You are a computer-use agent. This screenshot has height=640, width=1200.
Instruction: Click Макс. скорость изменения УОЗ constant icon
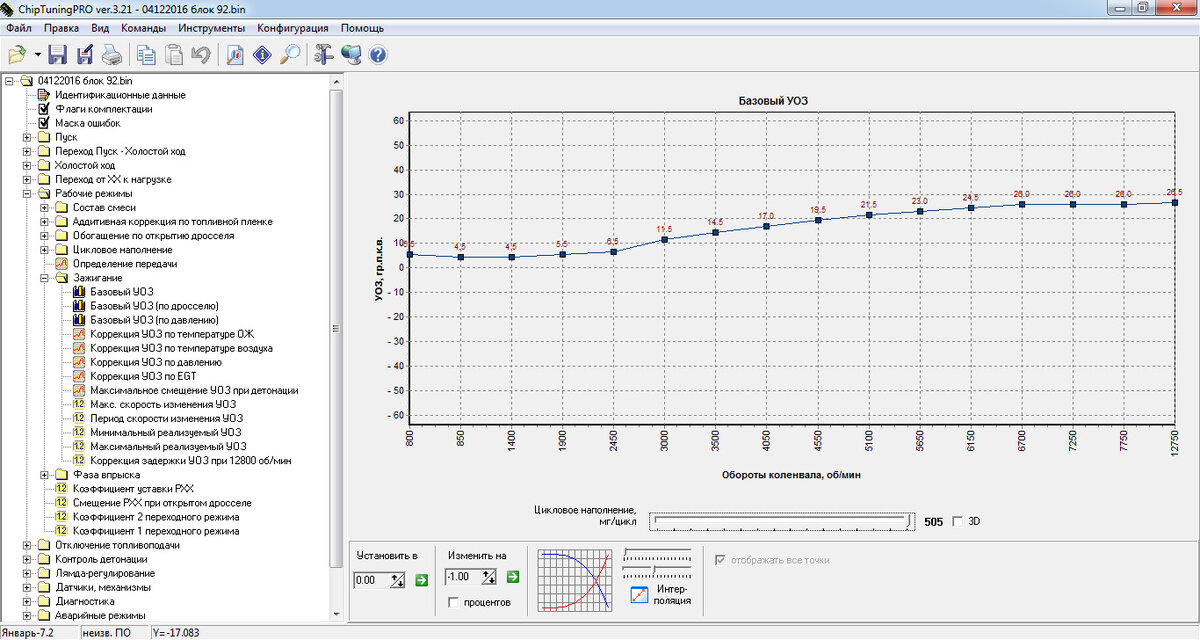click(x=81, y=404)
